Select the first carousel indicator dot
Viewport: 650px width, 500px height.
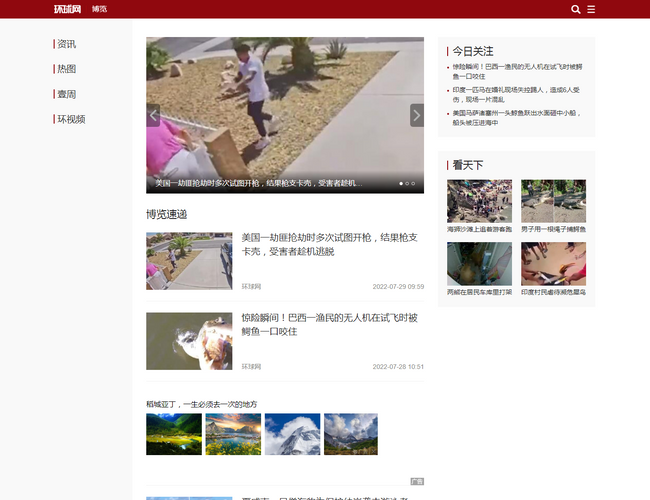[402, 184]
